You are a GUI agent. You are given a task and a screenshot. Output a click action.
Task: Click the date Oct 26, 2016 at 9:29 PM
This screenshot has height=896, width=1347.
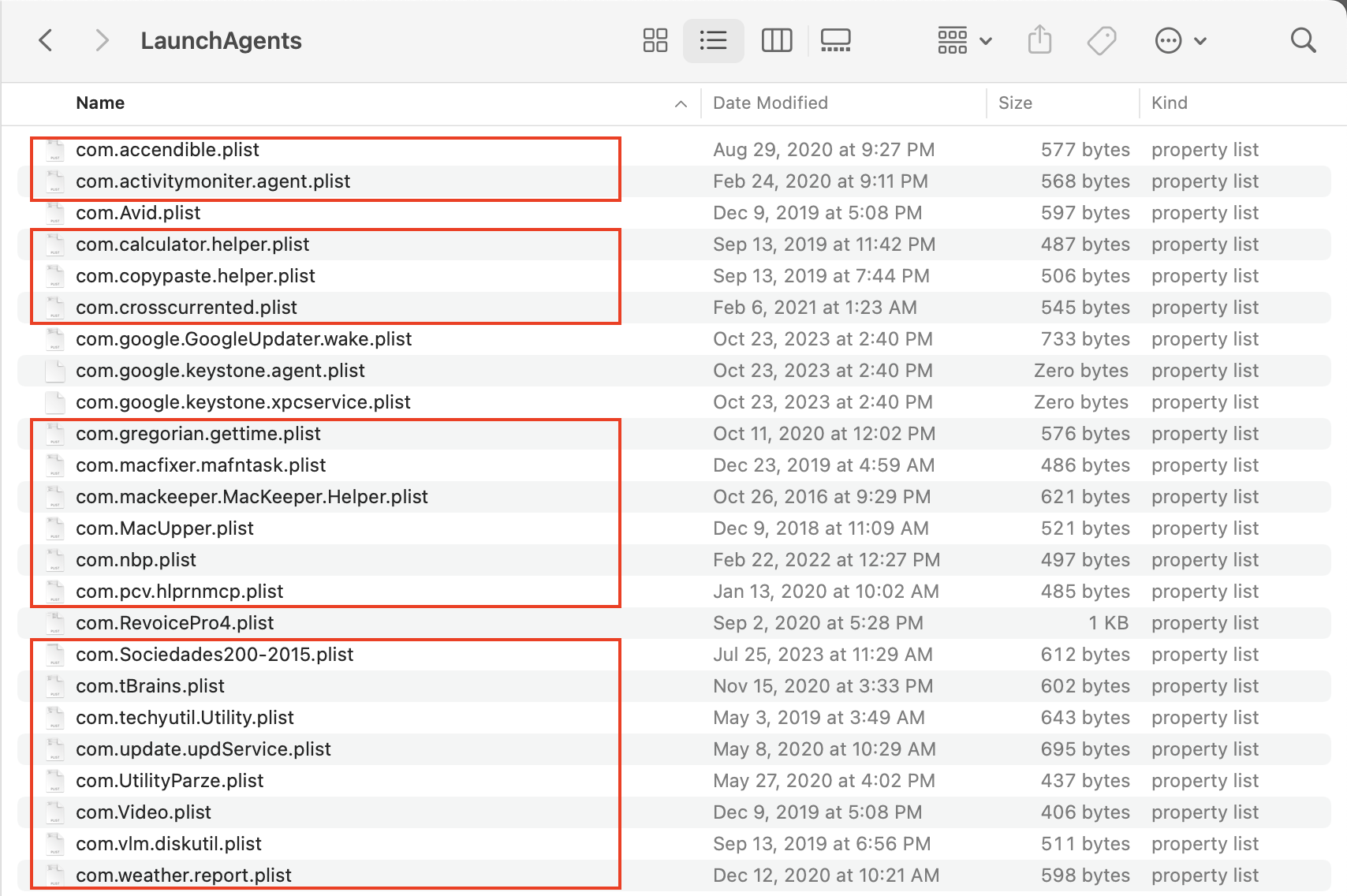tap(822, 497)
